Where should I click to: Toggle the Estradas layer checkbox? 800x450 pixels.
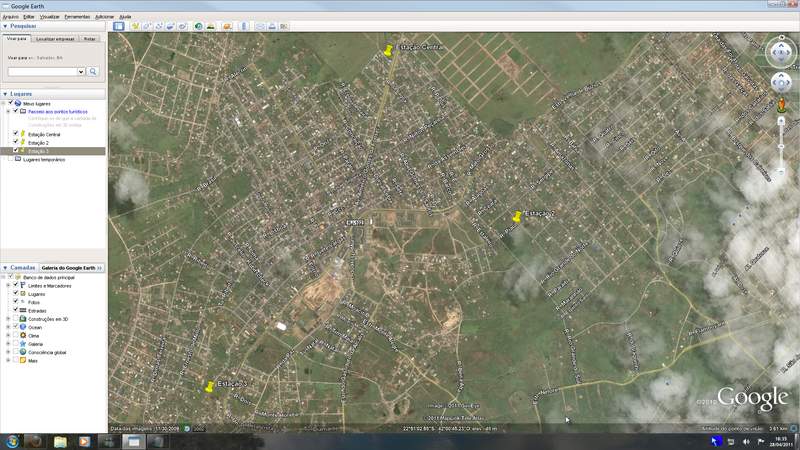tap(16, 310)
